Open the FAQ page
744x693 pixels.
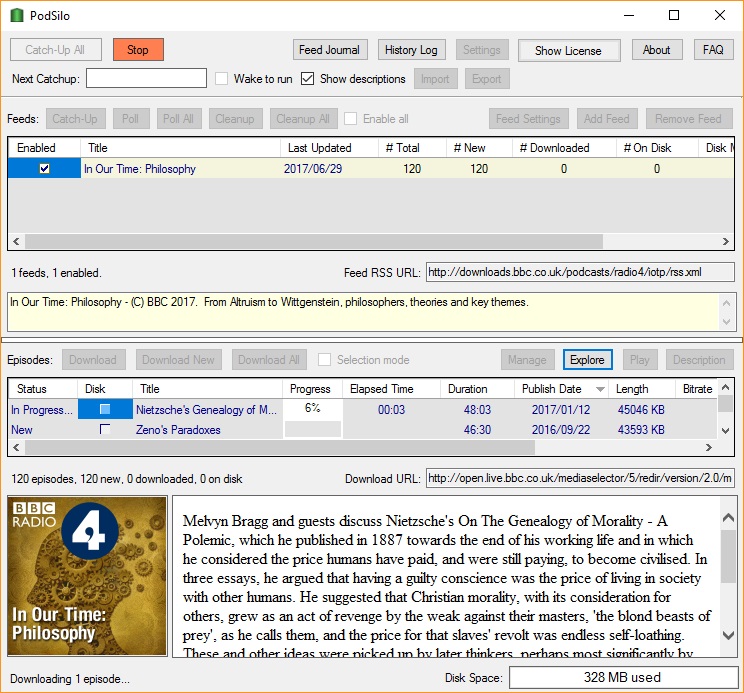[713, 50]
